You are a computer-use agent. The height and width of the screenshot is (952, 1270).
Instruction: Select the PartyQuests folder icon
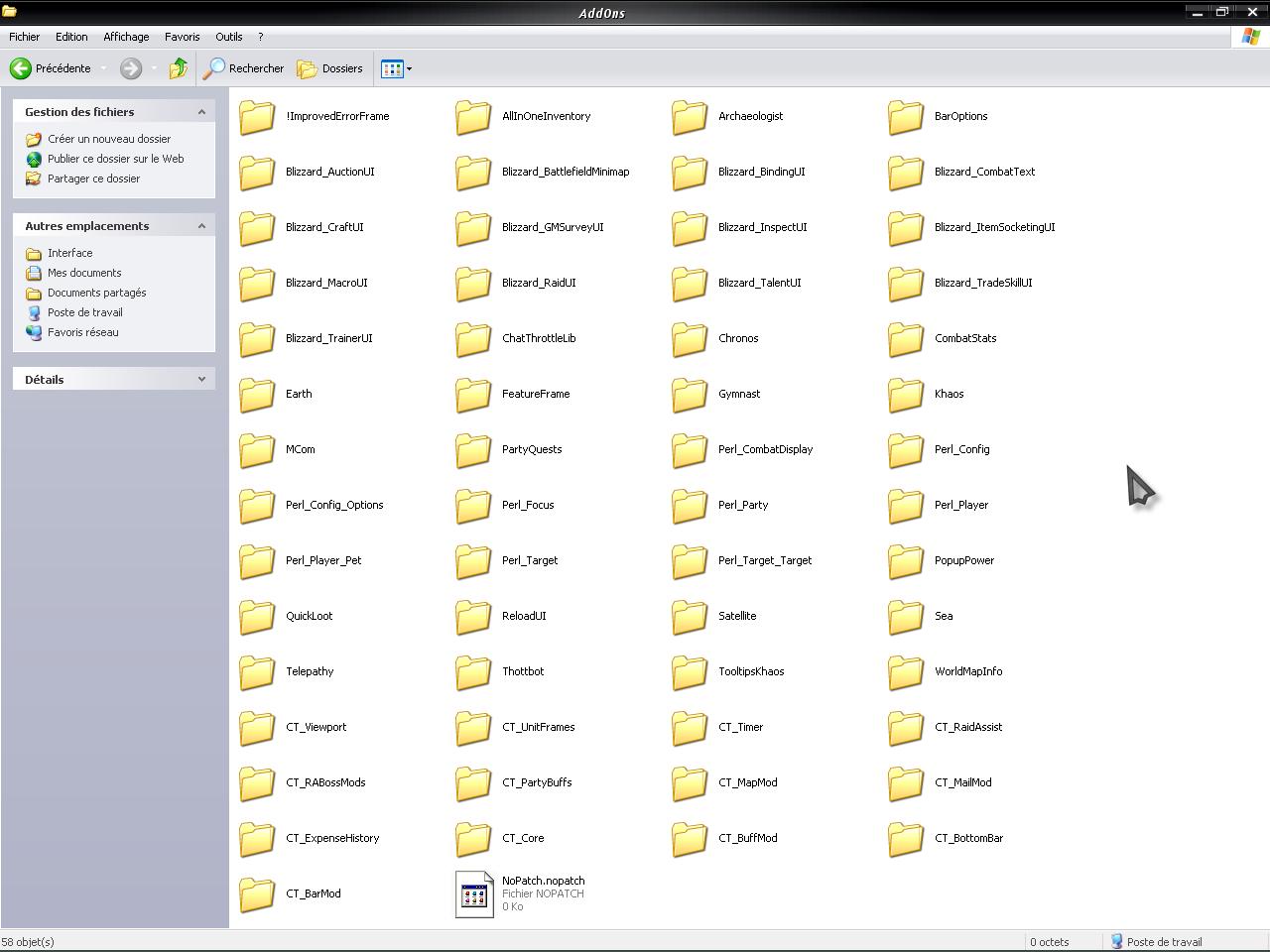pos(473,449)
